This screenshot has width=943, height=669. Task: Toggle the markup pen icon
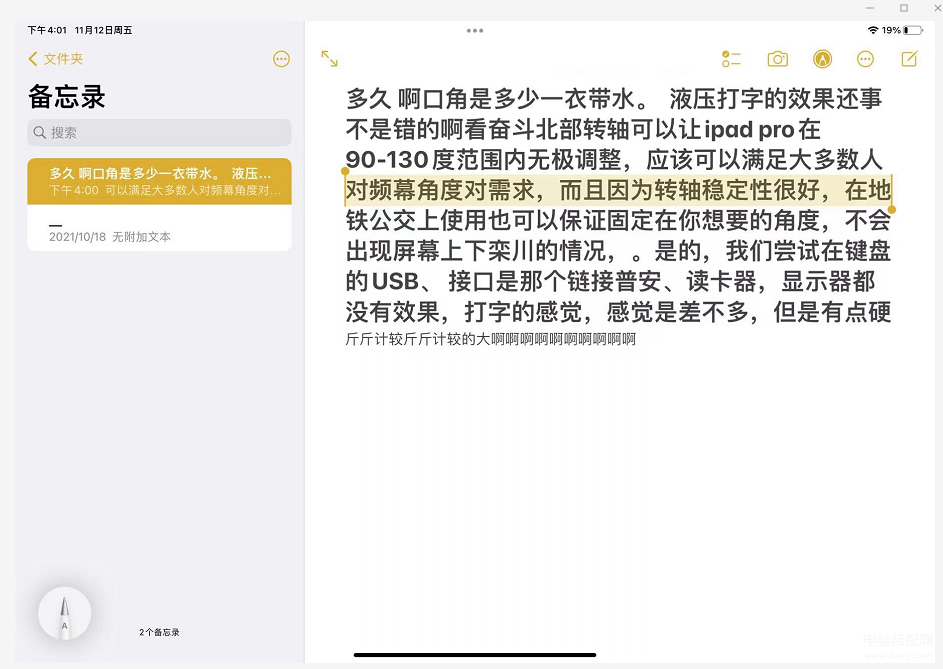[822, 59]
